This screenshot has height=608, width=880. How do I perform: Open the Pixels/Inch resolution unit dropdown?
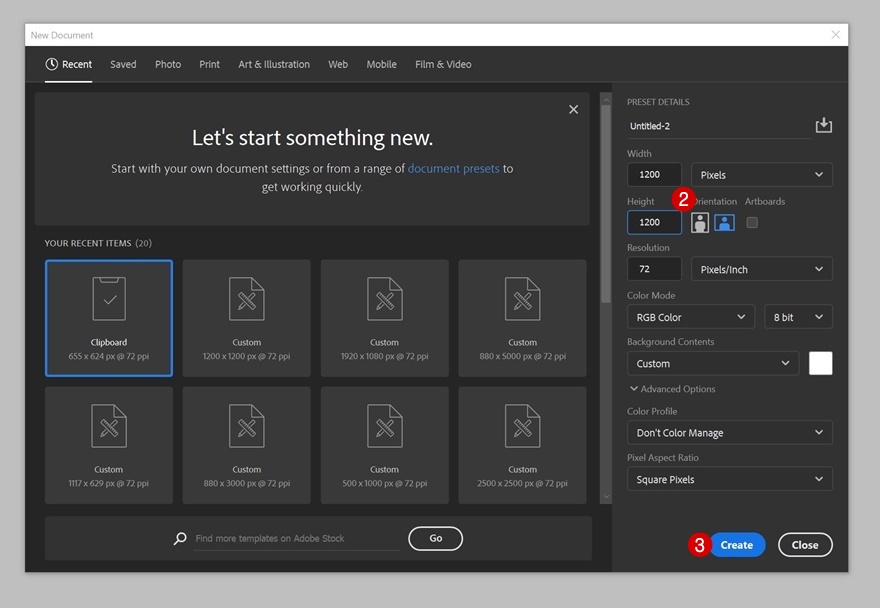point(762,269)
